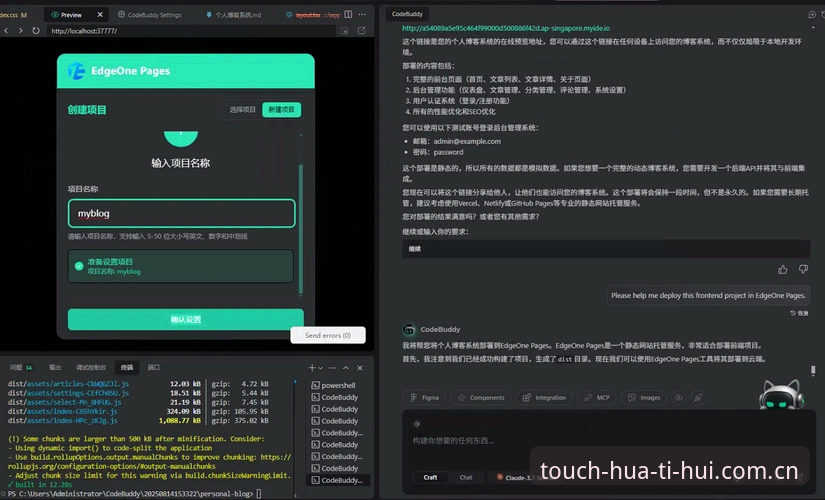Viewport: 825px width, 500px height.
Task: Open the CodeBuddy Settings tab
Action: [150, 15]
